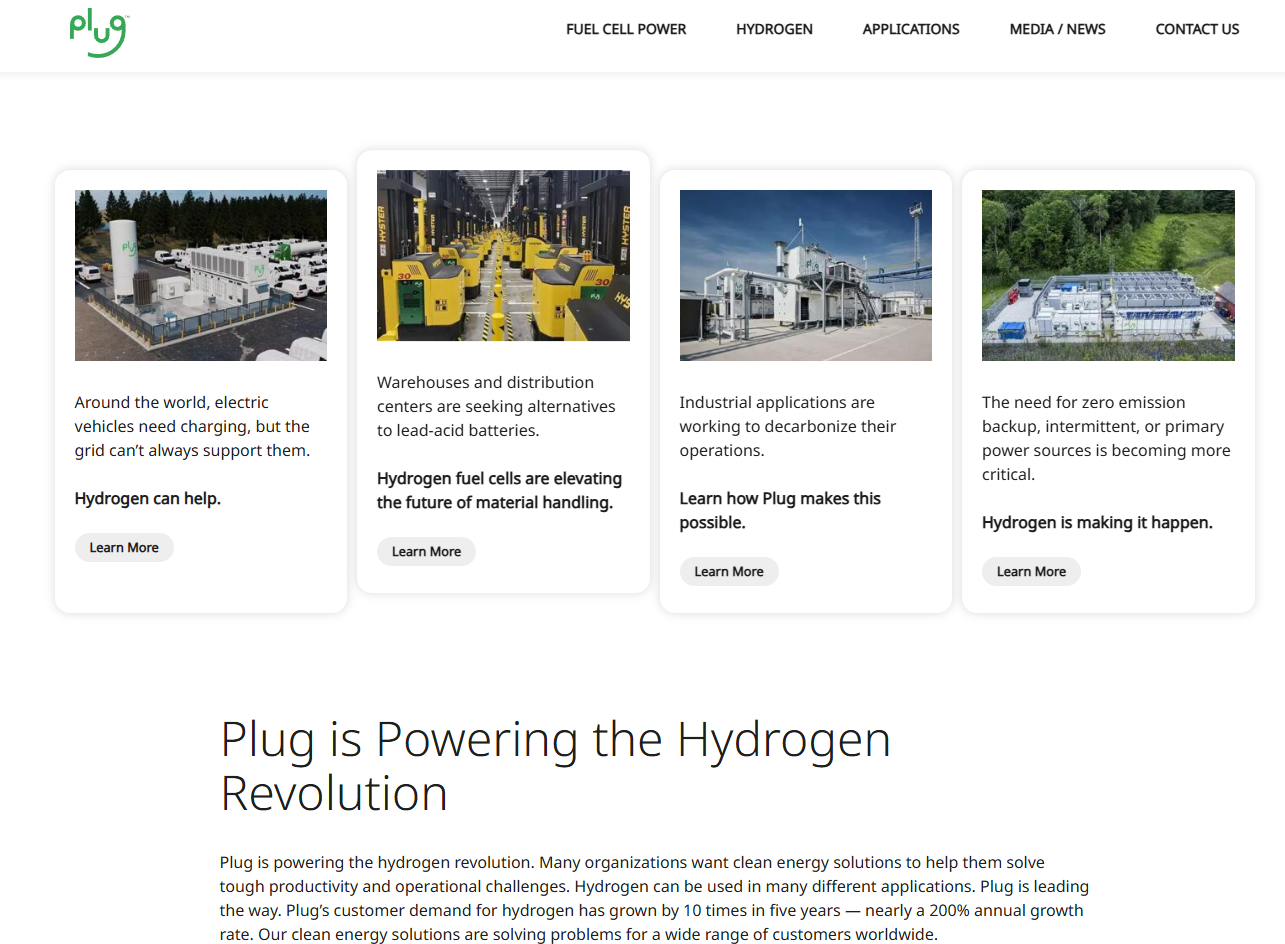Open the Fuel Cell Power menu
This screenshot has height=944, width=1285.
click(x=626, y=29)
